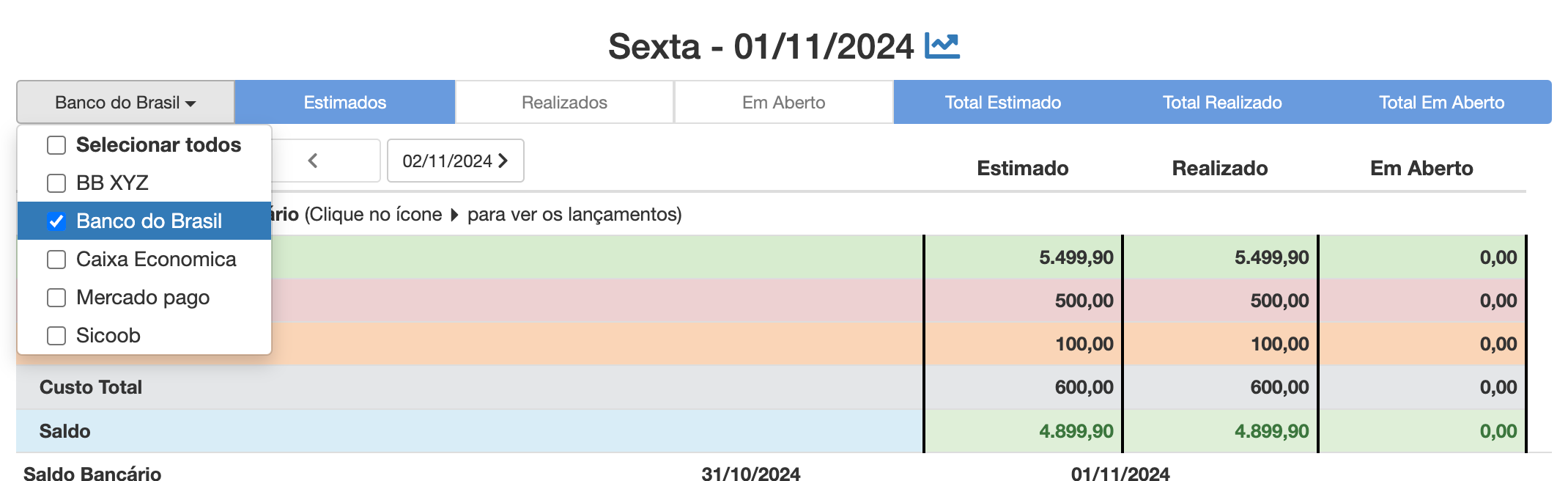Image resolution: width=1568 pixels, height=481 pixels.
Task: Enable the Caixa Economica option
Action: (x=56, y=260)
